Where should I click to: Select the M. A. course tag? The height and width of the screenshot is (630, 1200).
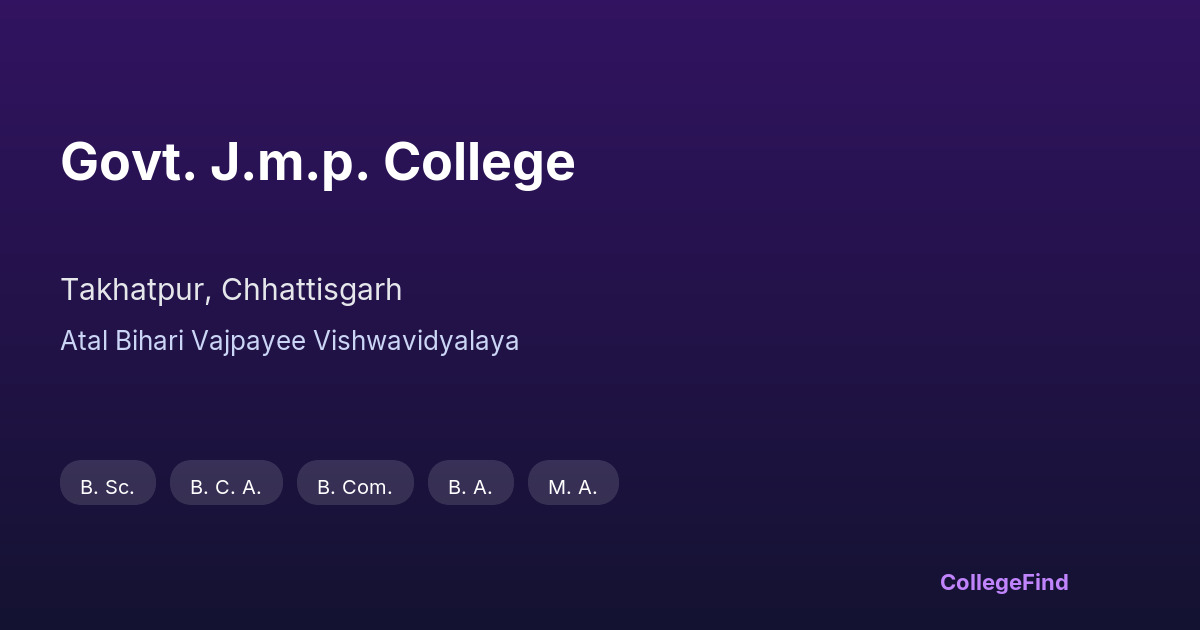click(573, 483)
